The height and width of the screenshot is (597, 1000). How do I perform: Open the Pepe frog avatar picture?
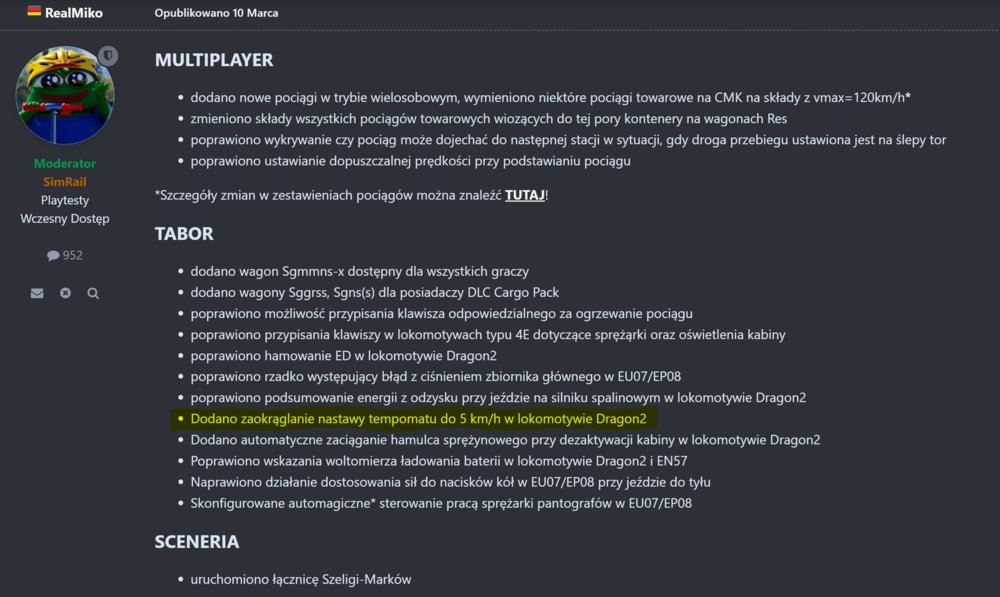(64, 96)
